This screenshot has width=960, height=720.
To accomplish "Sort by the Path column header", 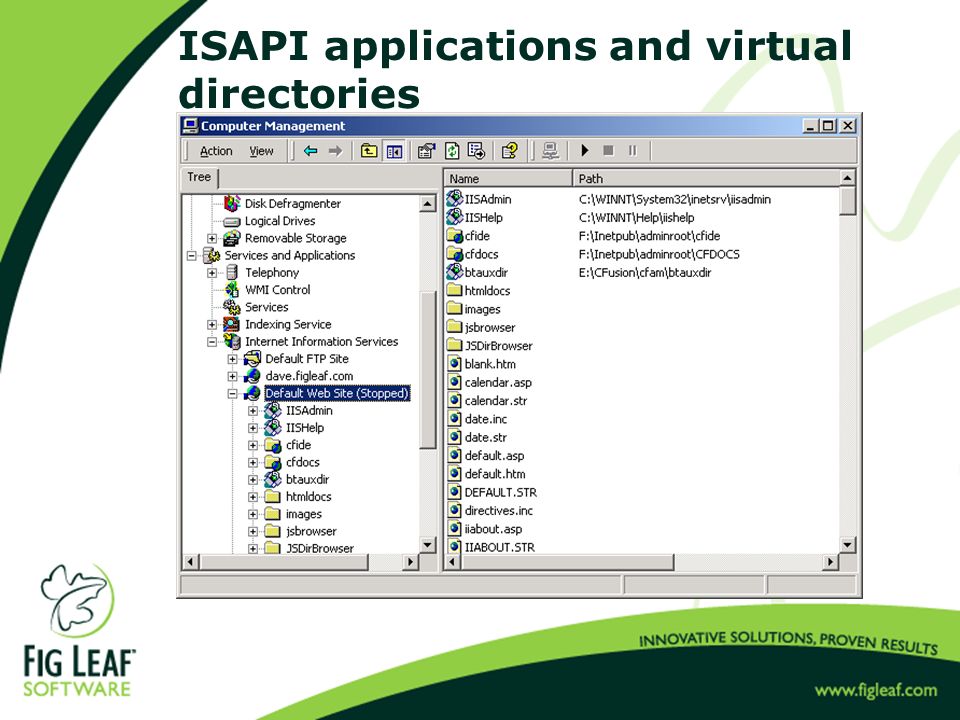I will coord(707,179).
